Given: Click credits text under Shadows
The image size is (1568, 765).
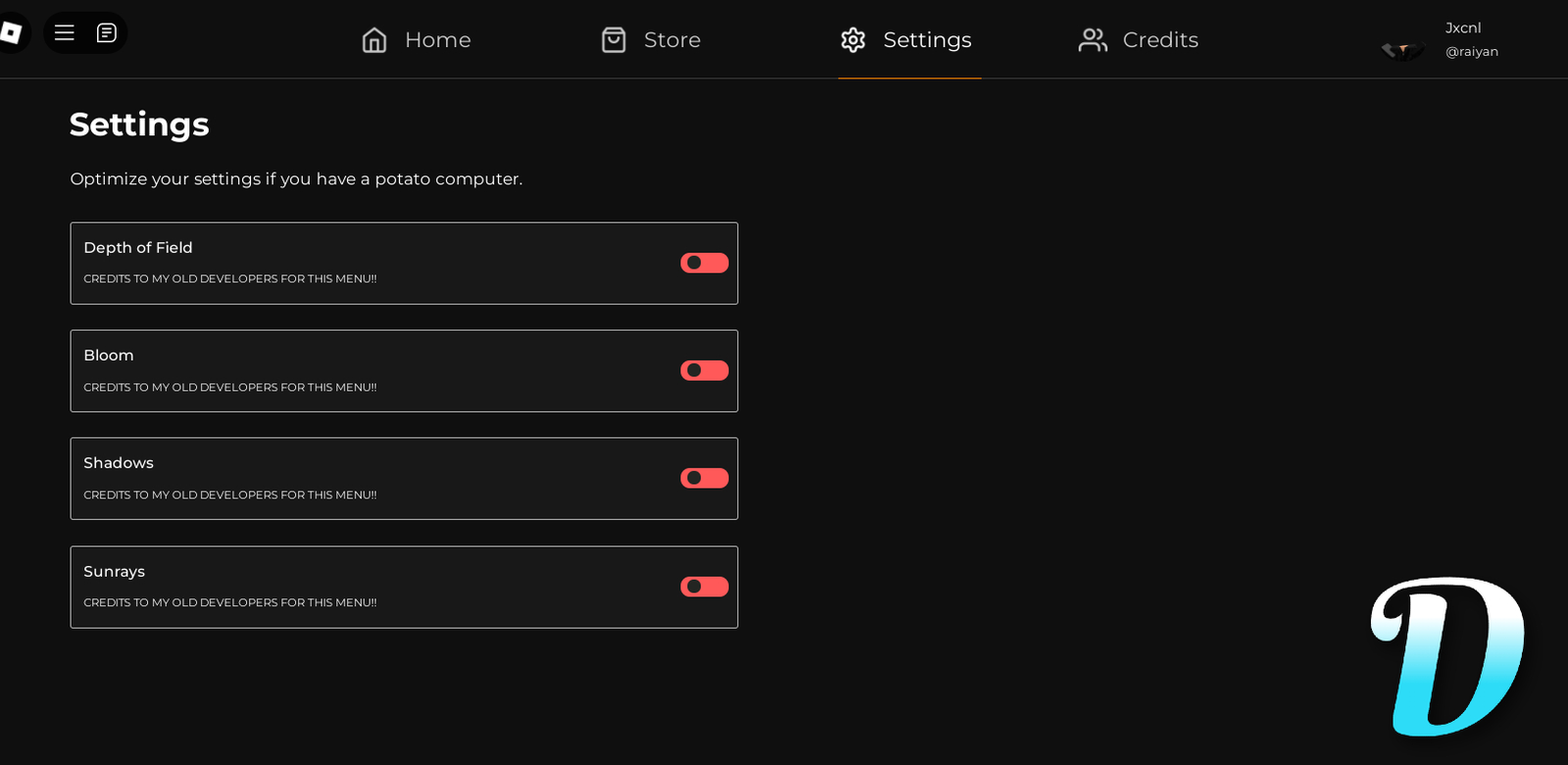Looking at the screenshot, I should [x=230, y=496].
